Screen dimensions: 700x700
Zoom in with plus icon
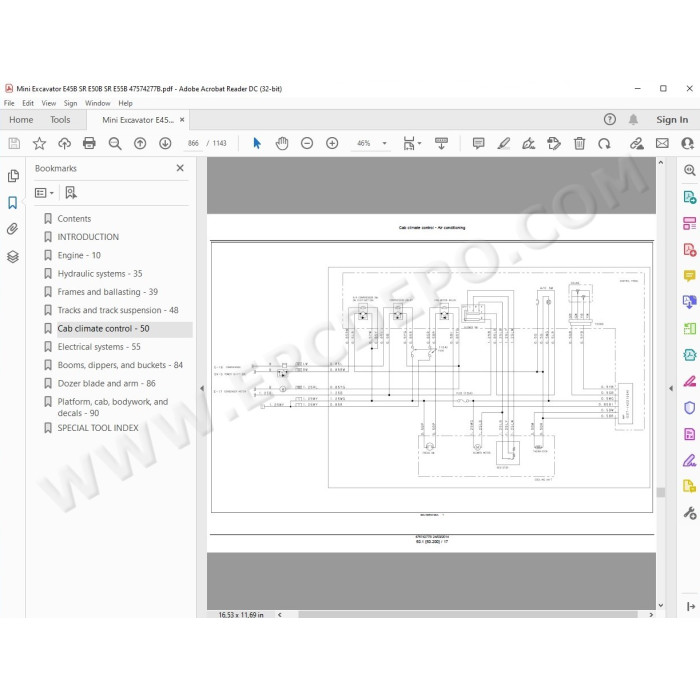pos(332,143)
